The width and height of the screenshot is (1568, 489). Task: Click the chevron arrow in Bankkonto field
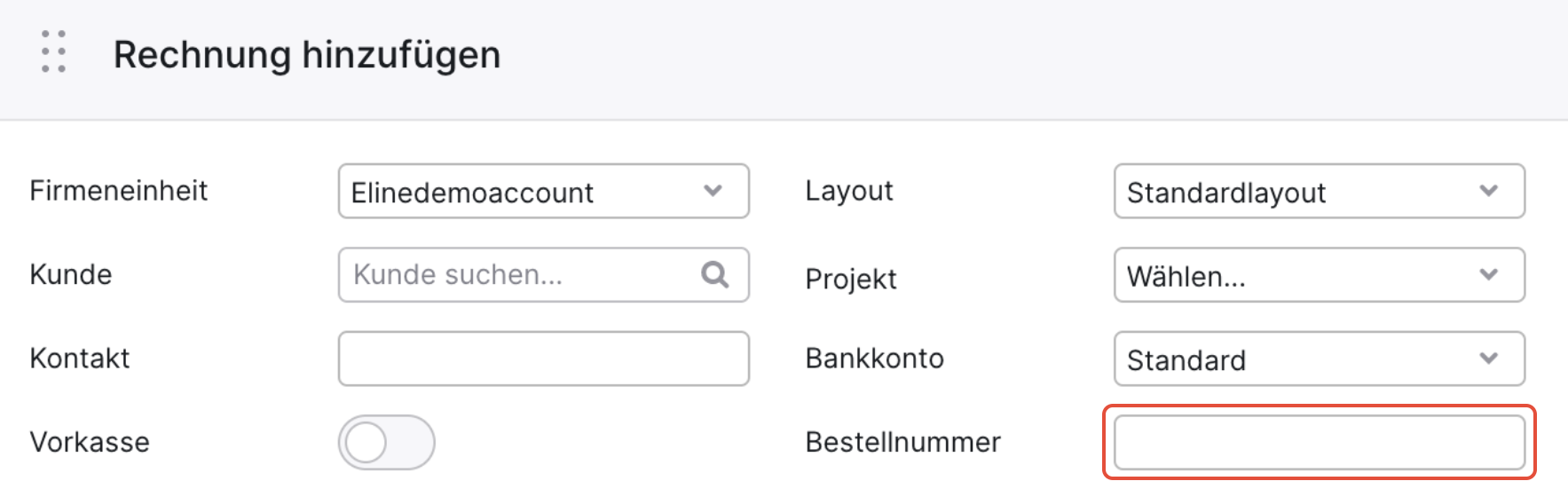pos(1488,359)
